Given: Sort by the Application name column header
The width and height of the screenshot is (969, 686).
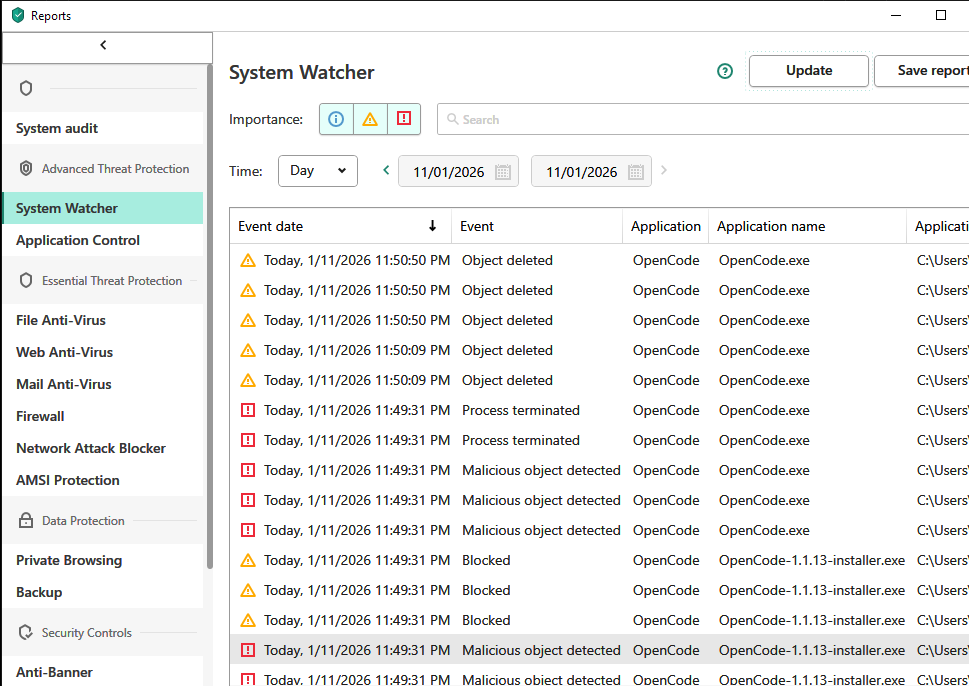Looking at the screenshot, I should tap(808, 226).
